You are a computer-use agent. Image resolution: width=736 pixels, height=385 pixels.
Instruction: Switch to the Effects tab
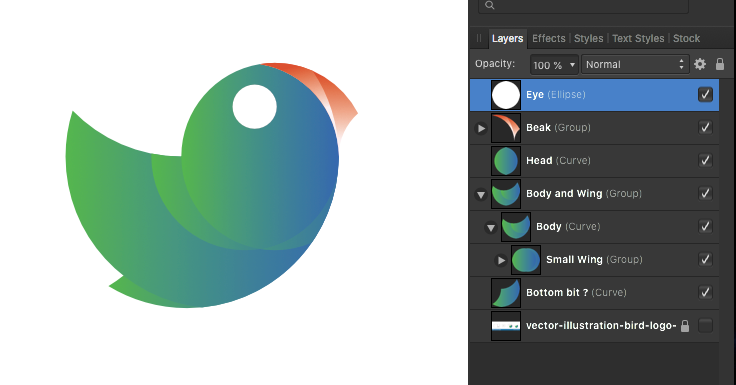point(549,38)
